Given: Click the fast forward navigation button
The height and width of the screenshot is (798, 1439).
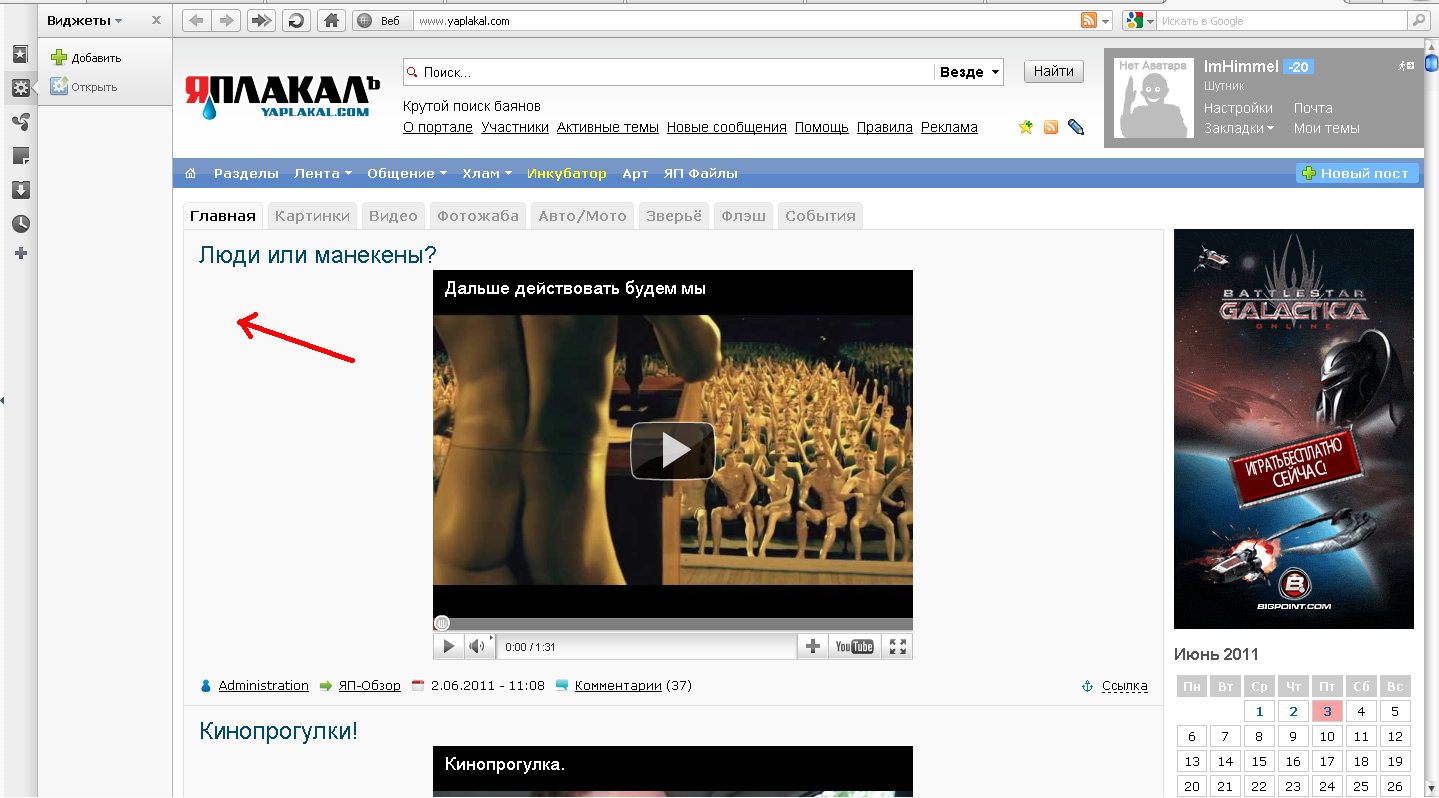Looking at the screenshot, I should (261, 21).
